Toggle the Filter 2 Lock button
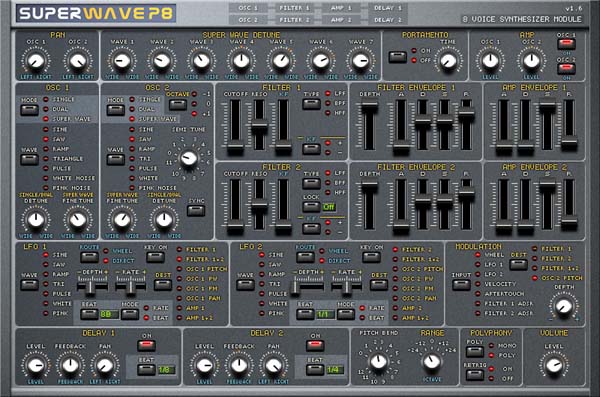The image size is (600, 397). click(x=311, y=207)
